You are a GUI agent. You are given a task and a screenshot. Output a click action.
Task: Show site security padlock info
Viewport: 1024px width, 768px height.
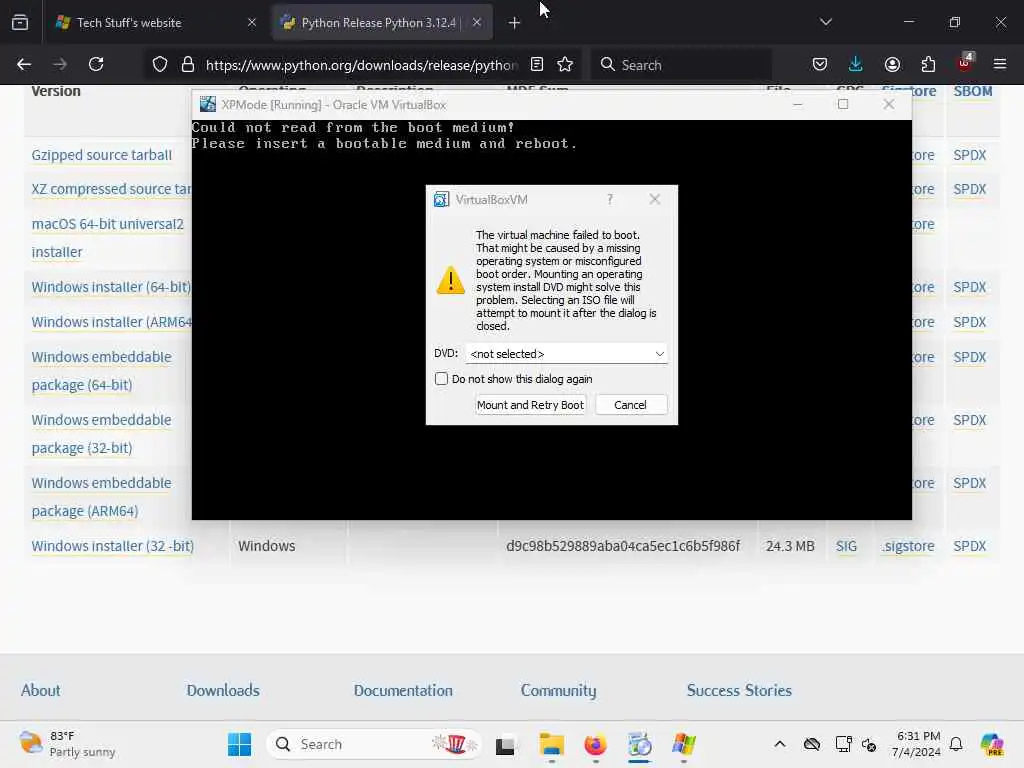click(x=187, y=64)
